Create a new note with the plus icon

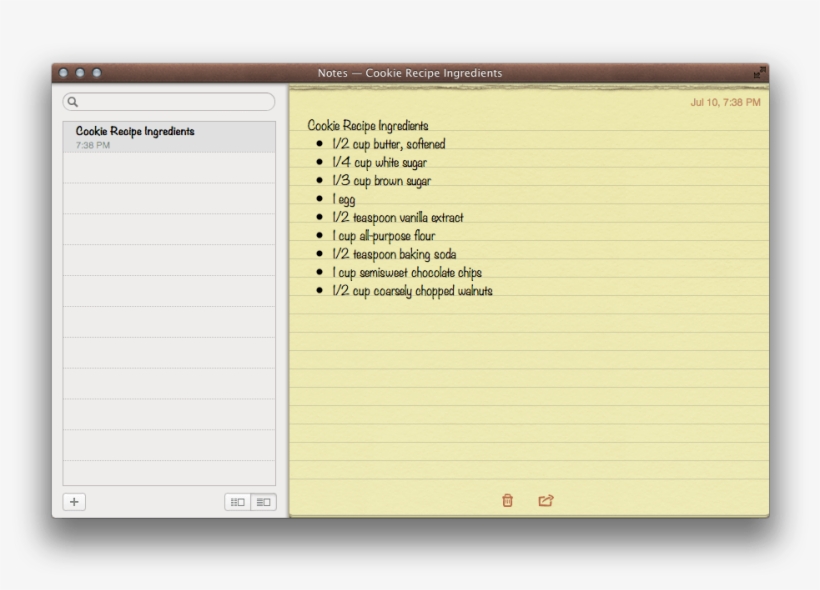73,501
